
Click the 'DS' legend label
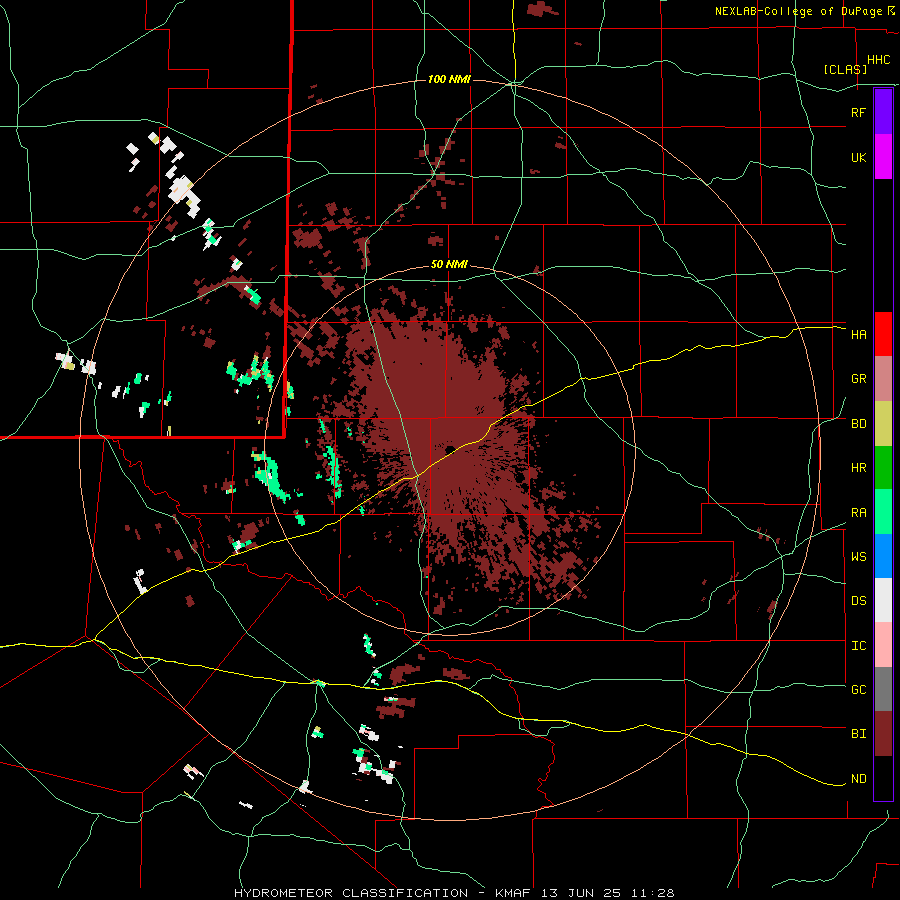click(858, 601)
